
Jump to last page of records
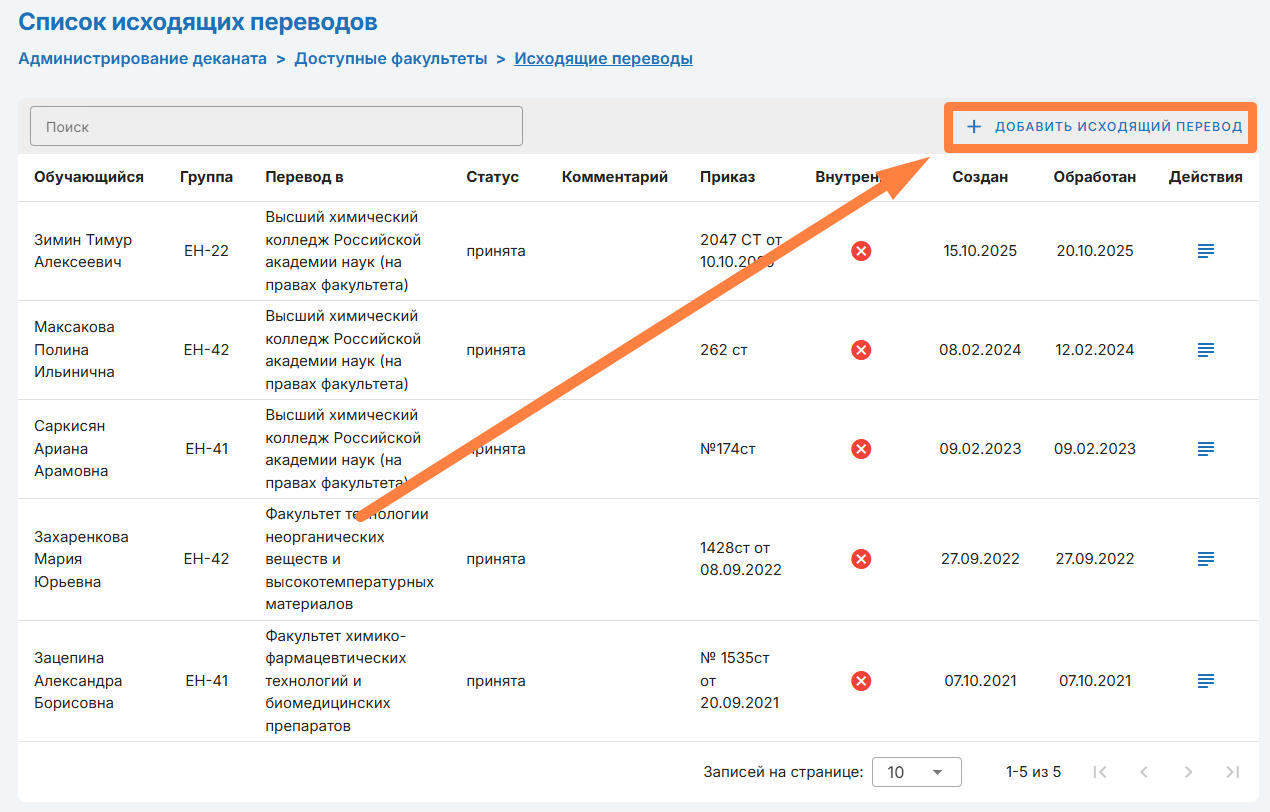point(1232,772)
